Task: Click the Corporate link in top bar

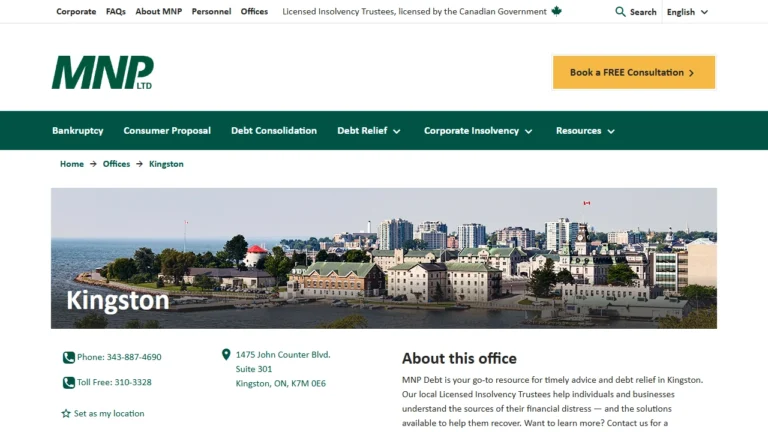Action: (x=76, y=11)
